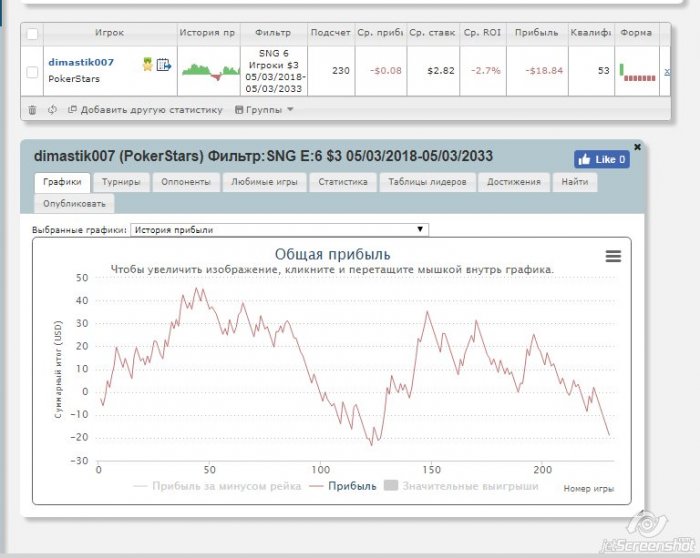Click the refresh icon below the table
700x558 pixels.
pyautogui.click(x=52, y=110)
